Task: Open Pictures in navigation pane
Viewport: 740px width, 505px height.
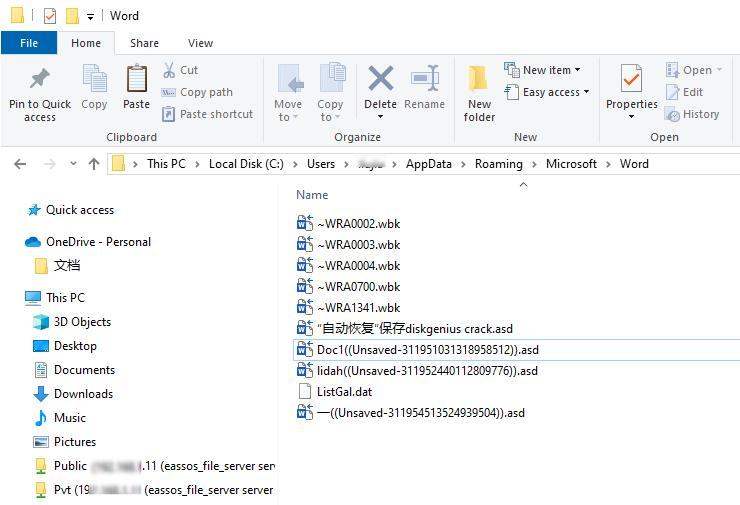Action: pos(65,442)
